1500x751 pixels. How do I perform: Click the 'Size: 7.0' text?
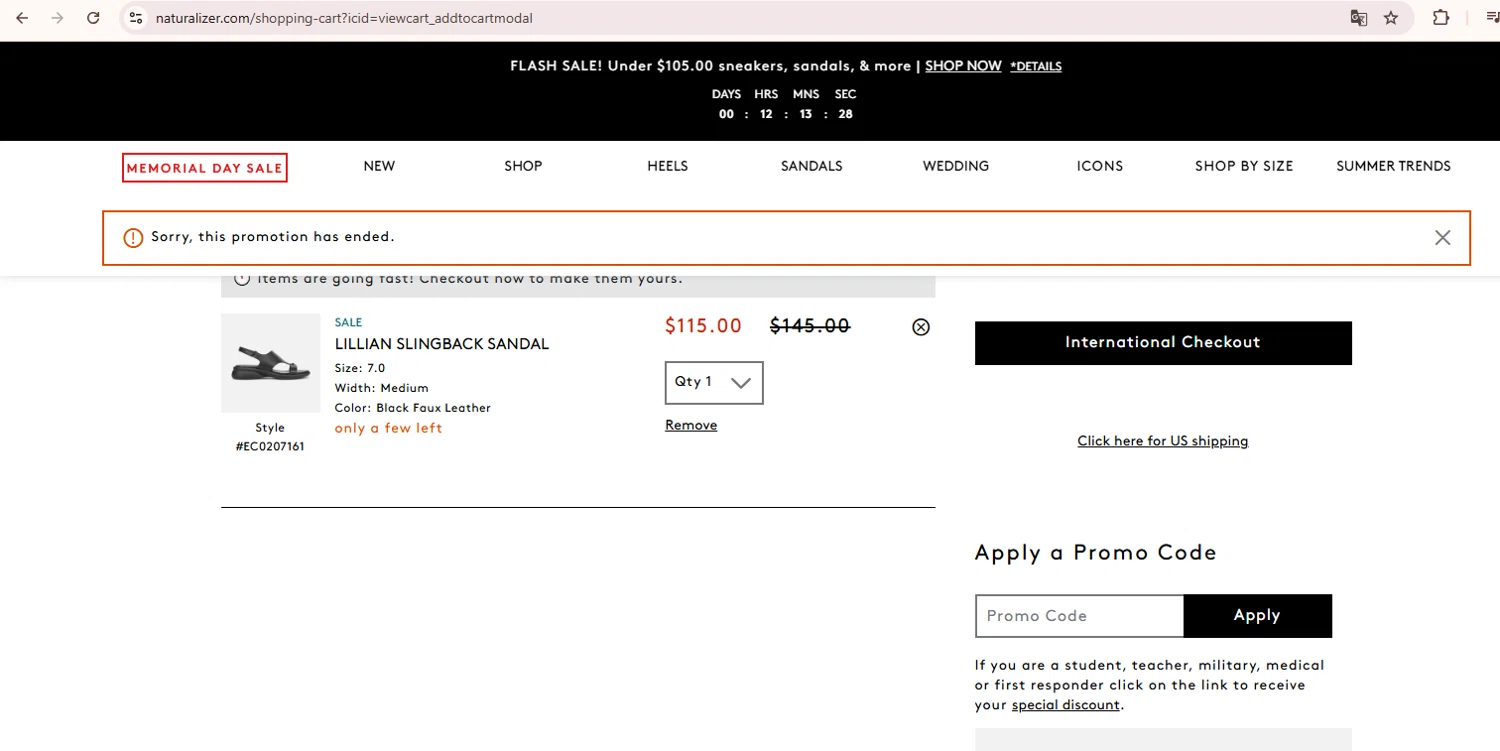point(360,368)
